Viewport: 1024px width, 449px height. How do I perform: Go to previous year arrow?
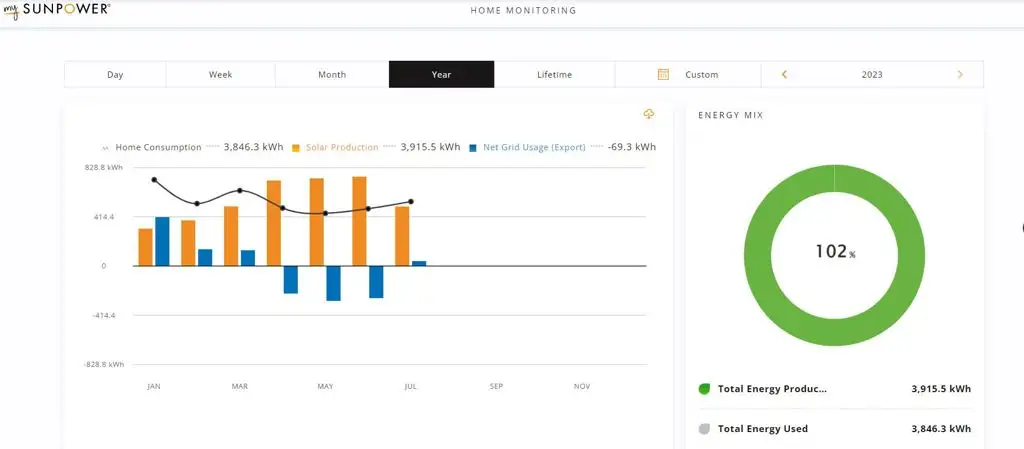[x=784, y=74]
